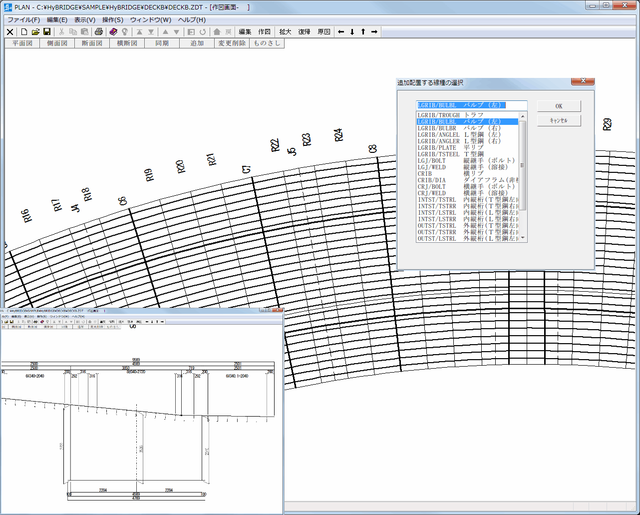Open the ファイル(F) menu
The height and width of the screenshot is (515, 640).
click(x=24, y=19)
